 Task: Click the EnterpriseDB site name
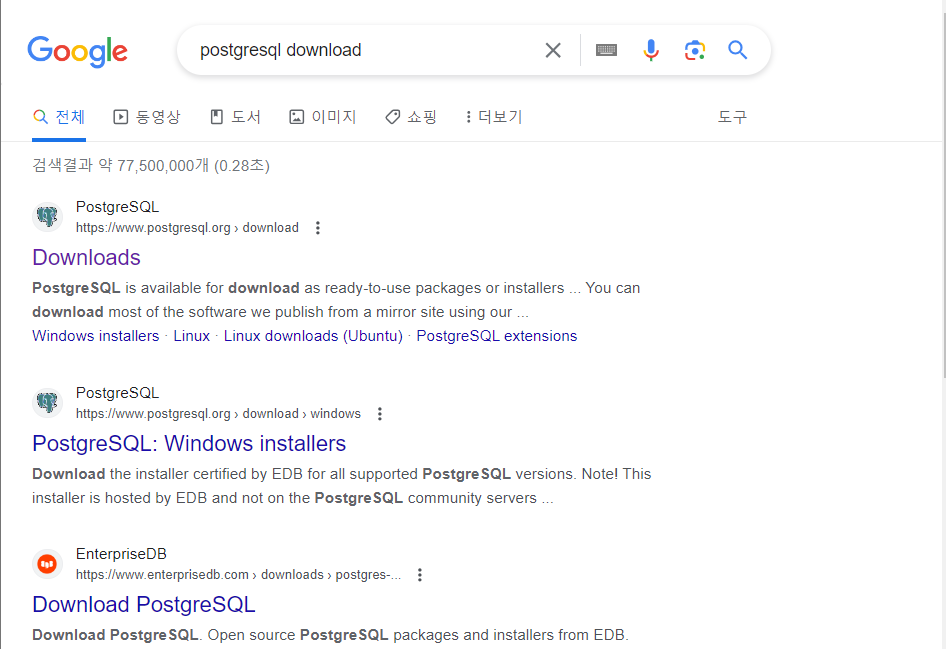[x=121, y=554]
